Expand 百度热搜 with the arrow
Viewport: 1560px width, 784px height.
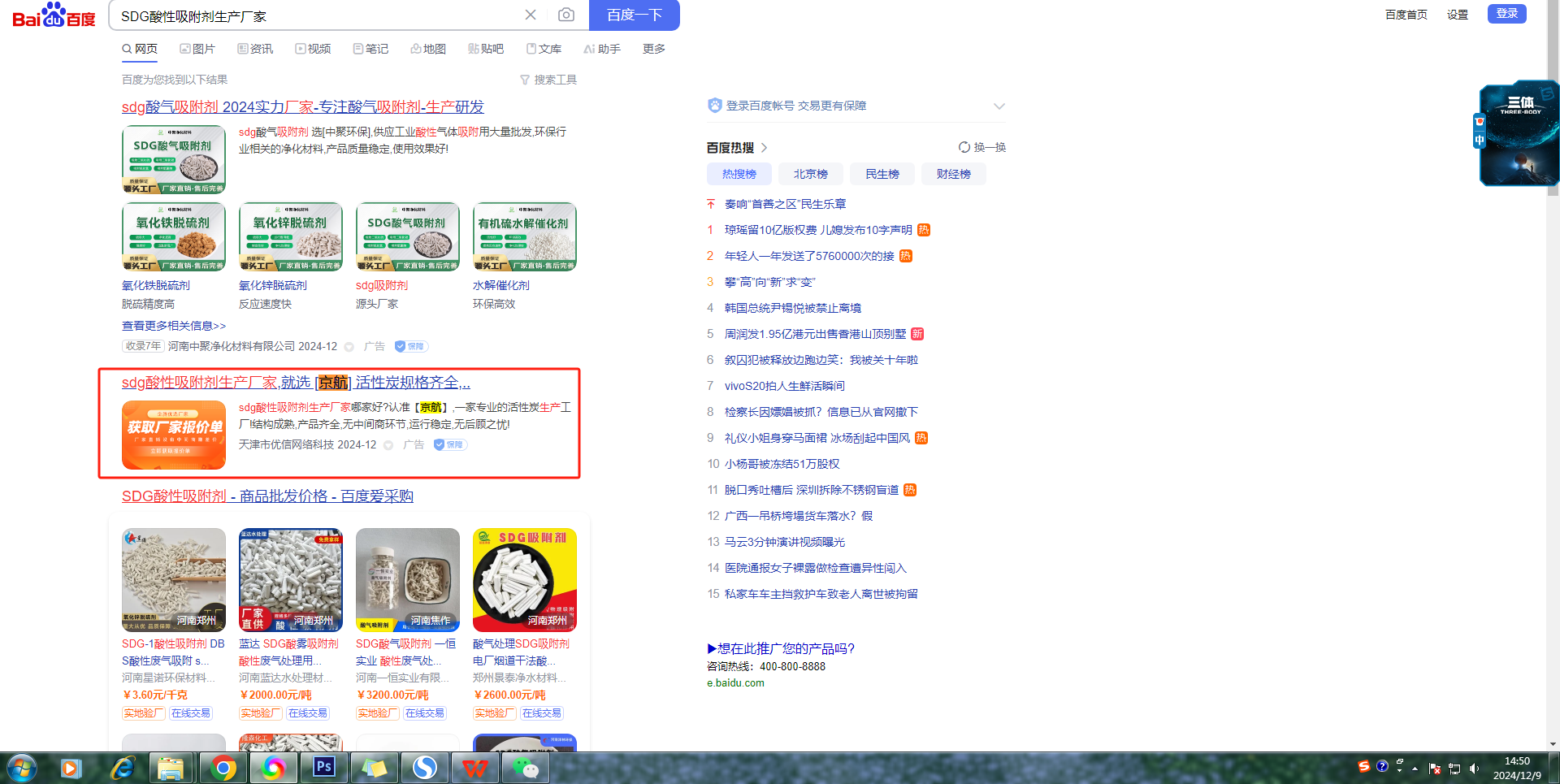765,148
